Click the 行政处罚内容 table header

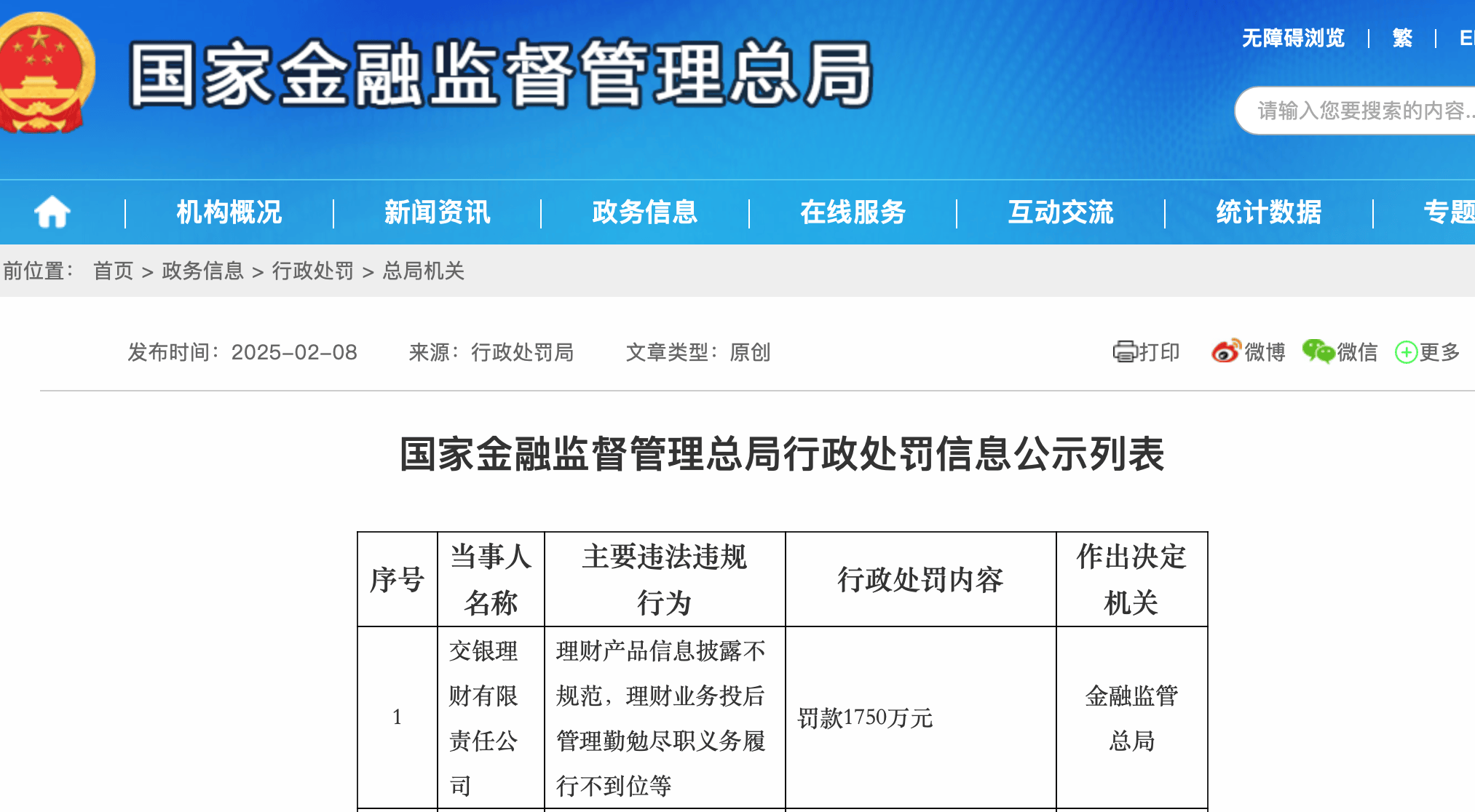coord(920,580)
